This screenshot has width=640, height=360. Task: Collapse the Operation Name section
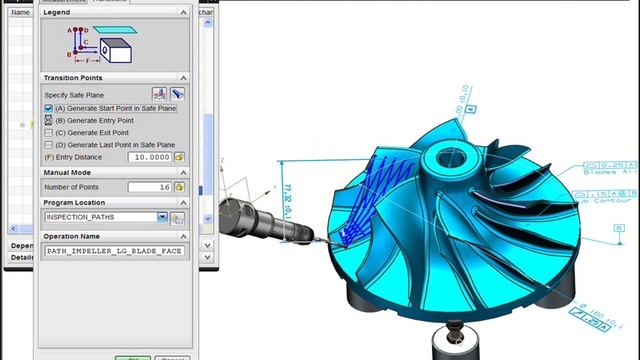click(x=183, y=236)
